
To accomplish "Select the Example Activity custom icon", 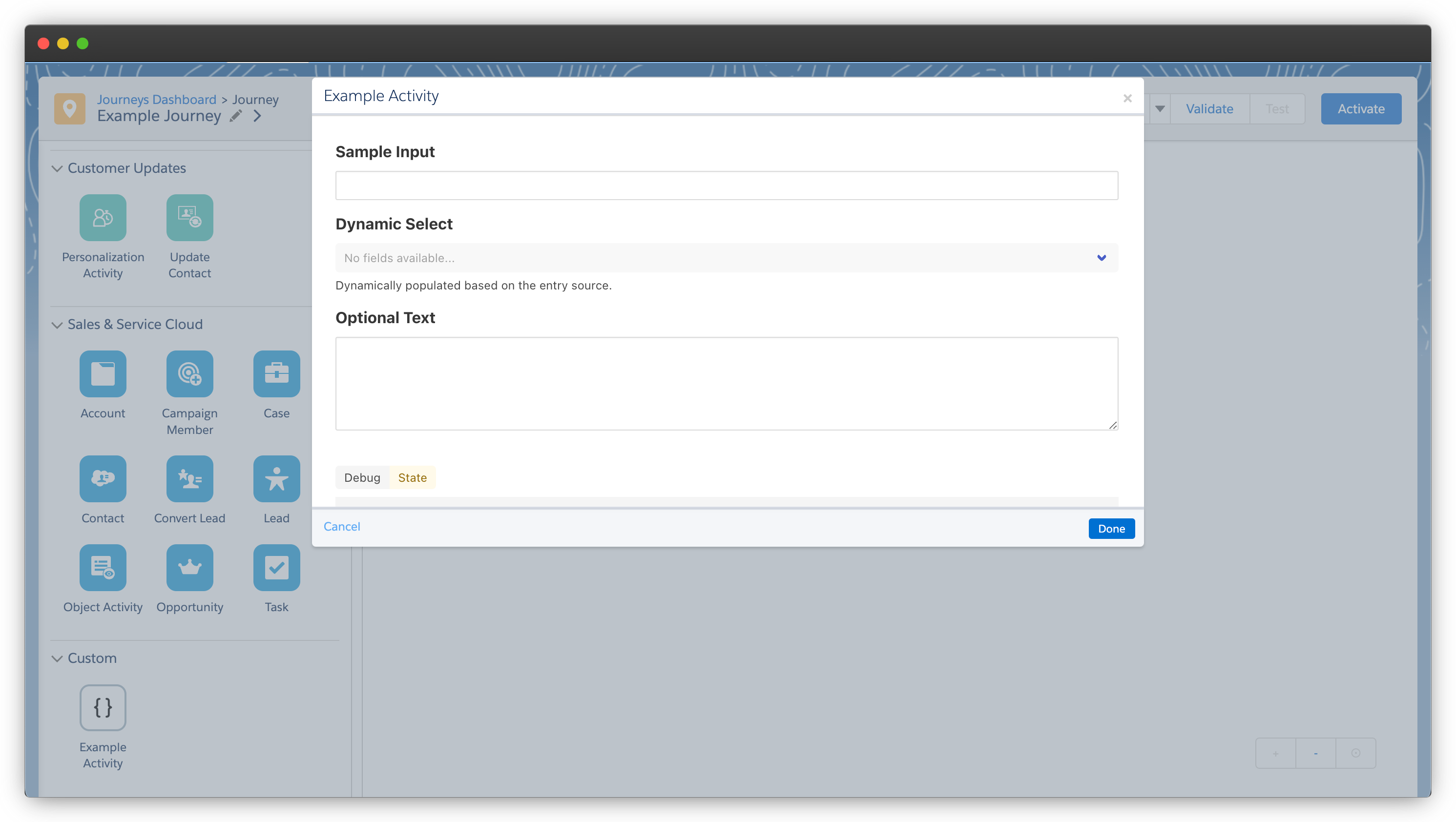I will pos(103,707).
